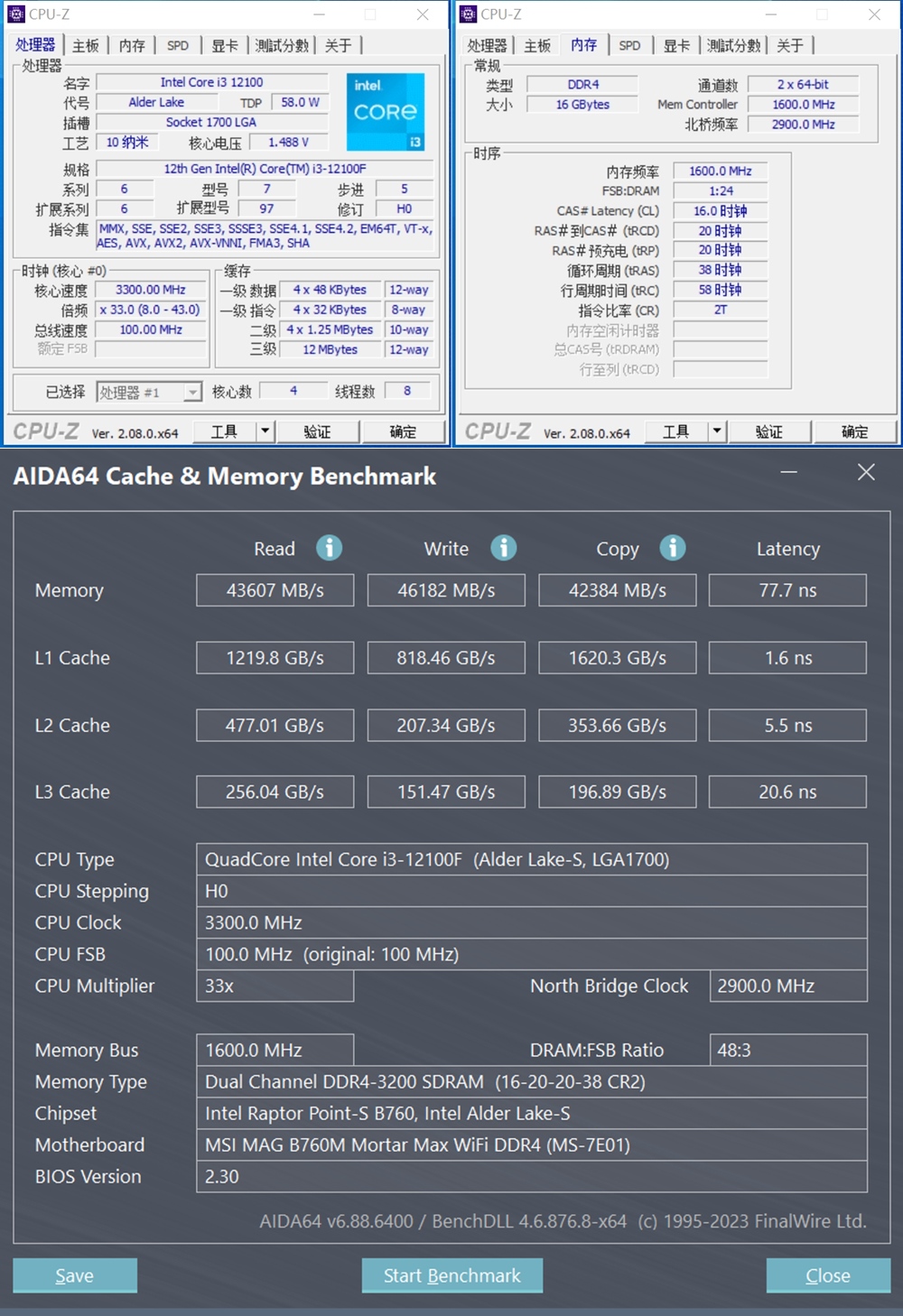The height and width of the screenshot is (1316, 903).
Task: Open the Write info icon in AIDA64
Action: click(503, 548)
